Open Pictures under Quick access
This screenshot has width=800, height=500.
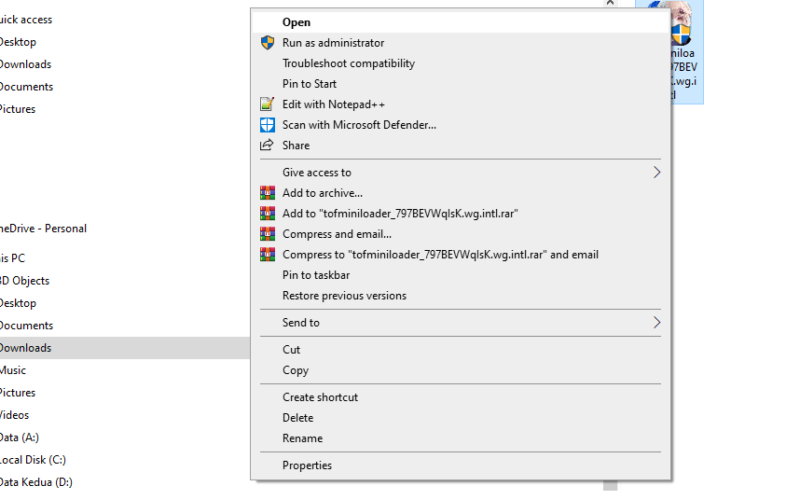[17, 109]
